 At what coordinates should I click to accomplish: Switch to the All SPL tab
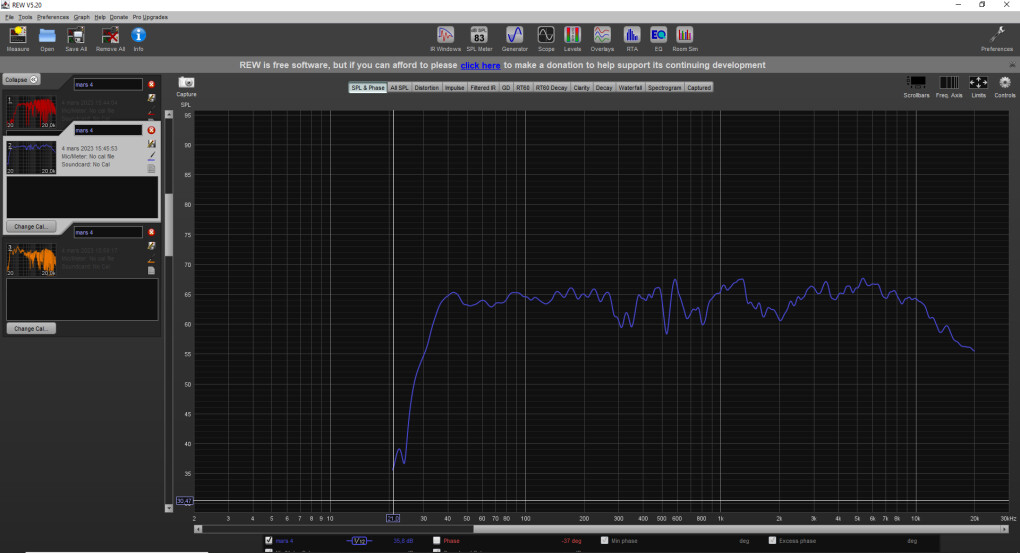coord(399,88)
